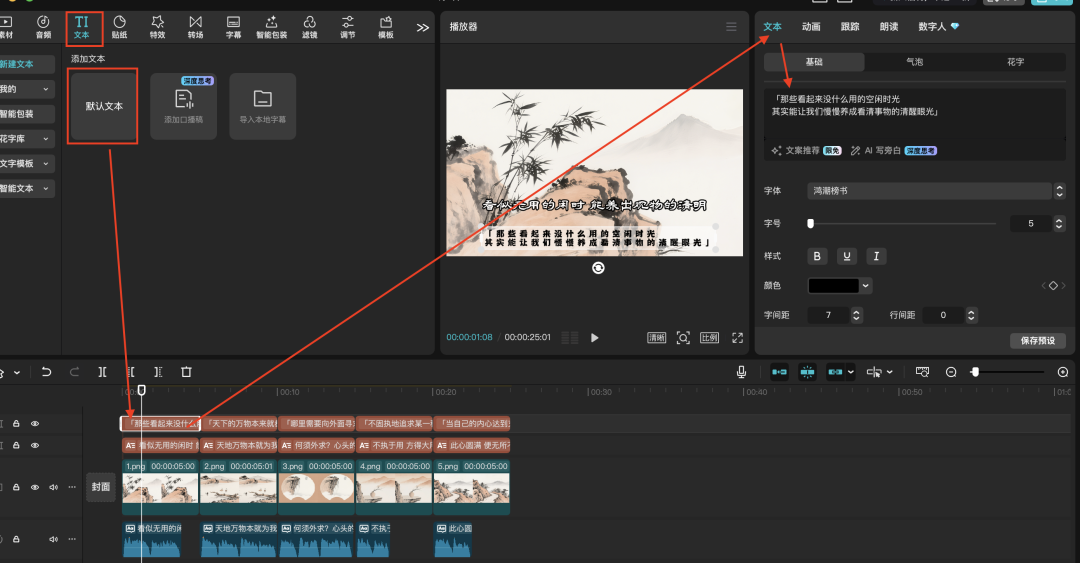Mute the main video track speaker icon
This screenshot has height=563, width=1080.
coord(54,487)
